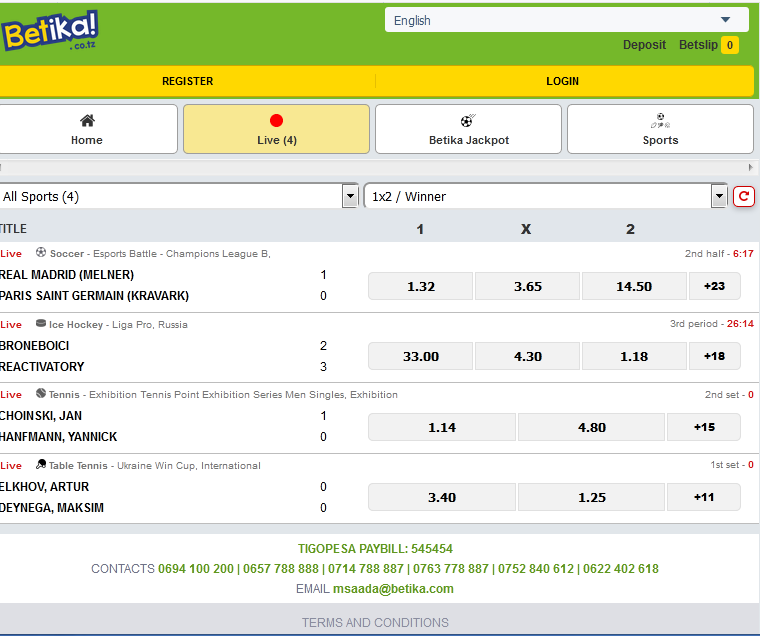Select odds 1.18 for Reactivatory
Image resolution: width=760 pixels, height=636 pixels.
[x=634, y=356]
